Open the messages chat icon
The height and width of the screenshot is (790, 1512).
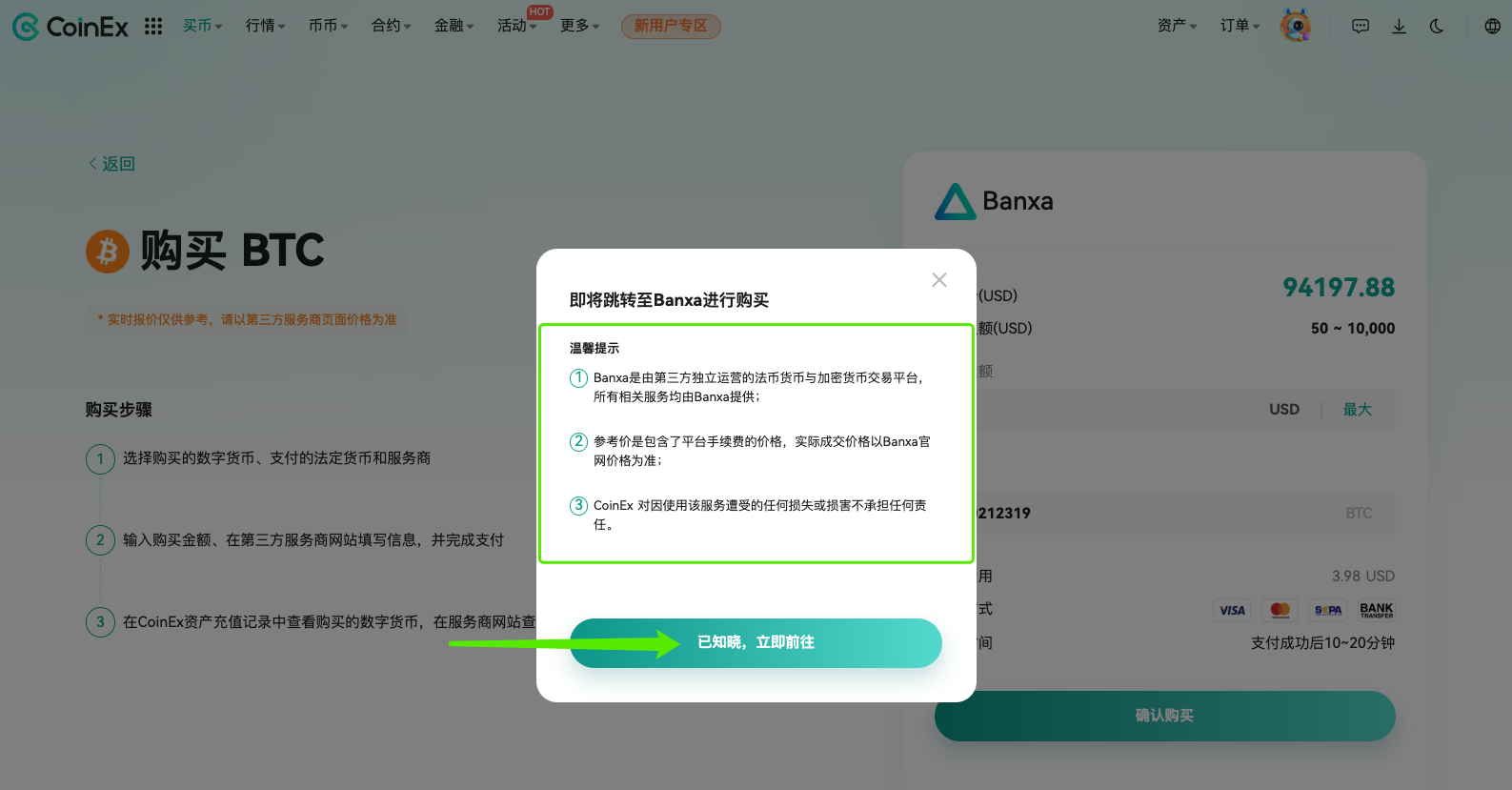coord(1361,27)
